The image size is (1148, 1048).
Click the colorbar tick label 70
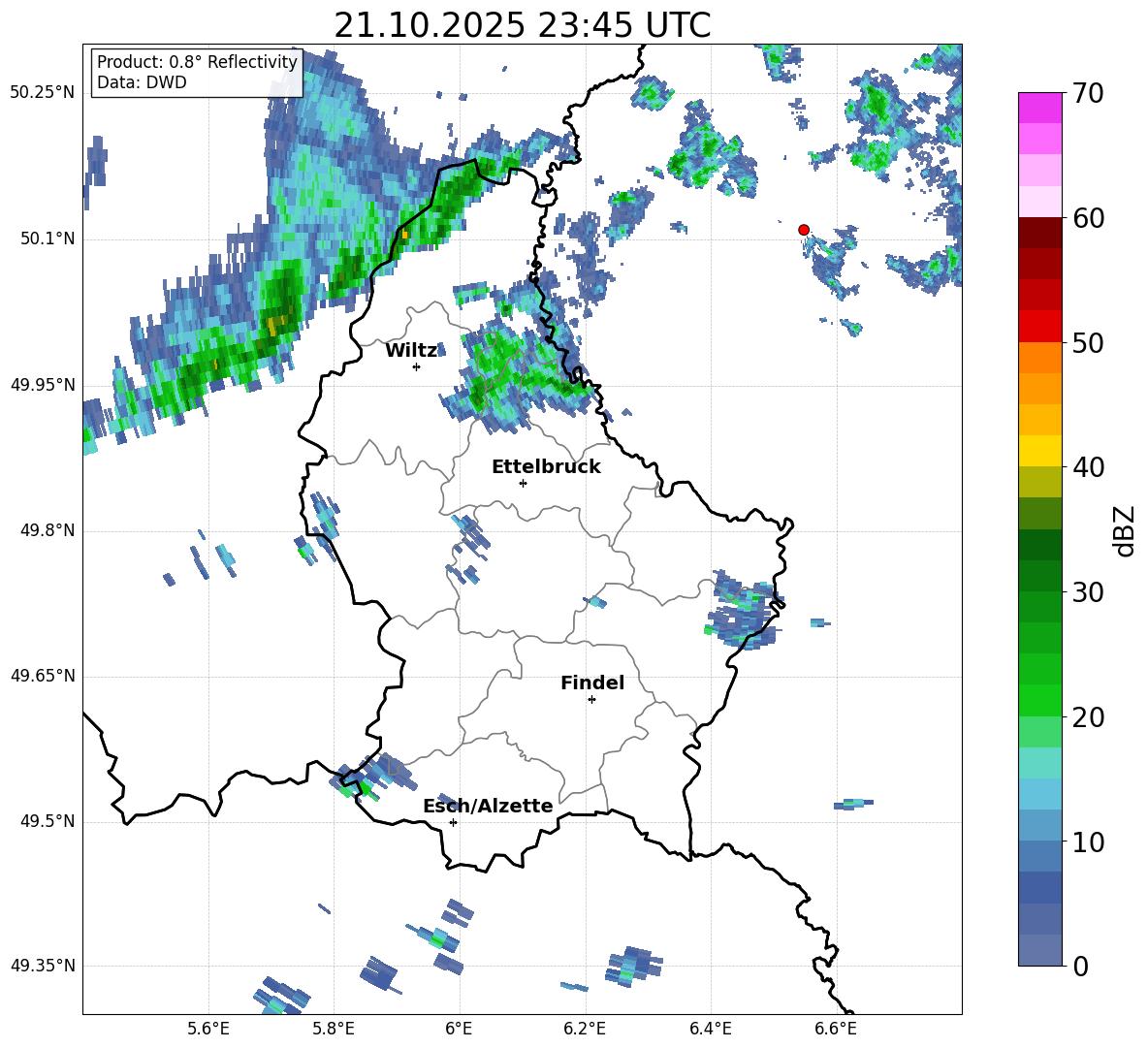1088,93
